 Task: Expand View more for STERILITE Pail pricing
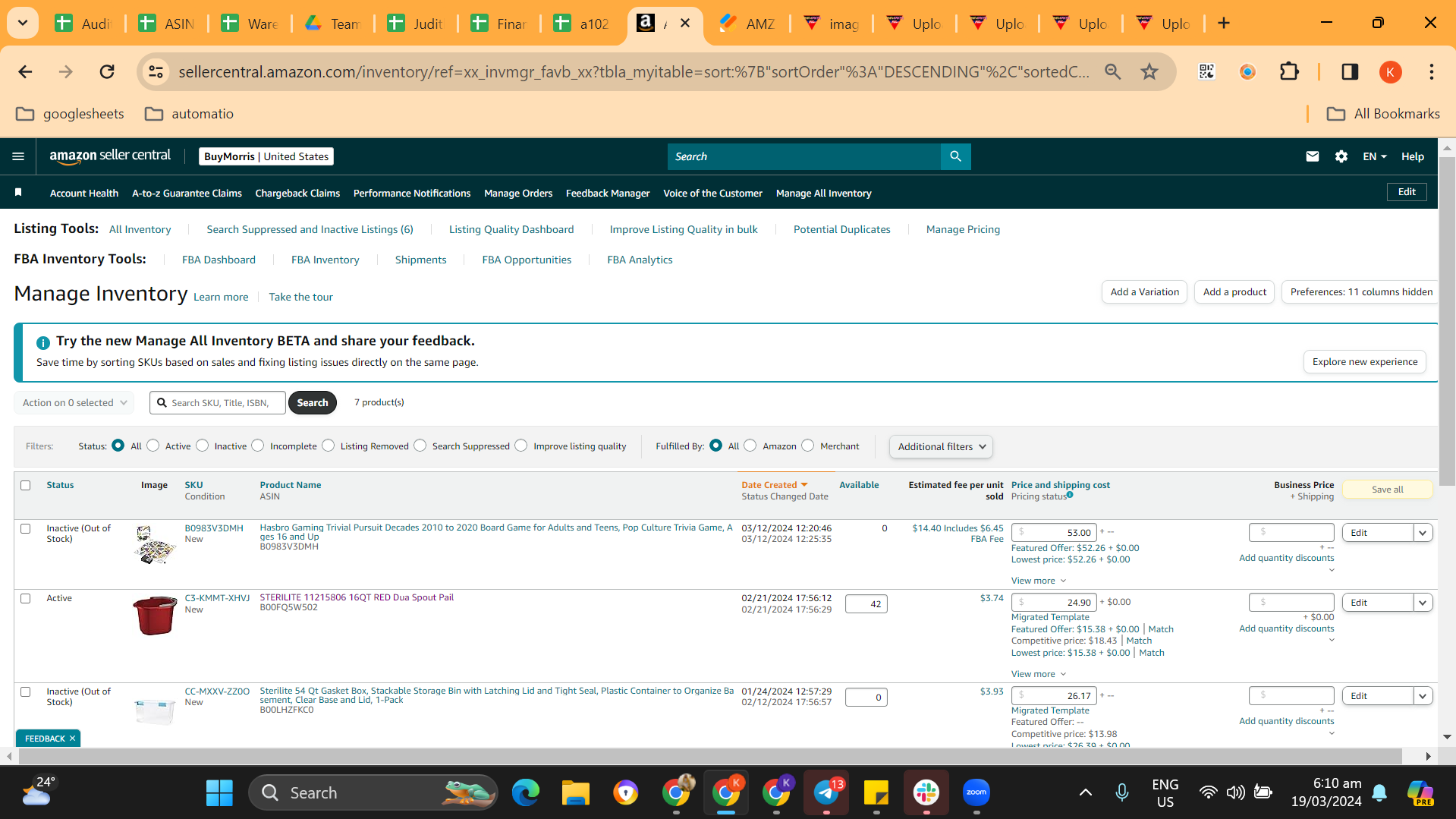tap(1038, 674)
